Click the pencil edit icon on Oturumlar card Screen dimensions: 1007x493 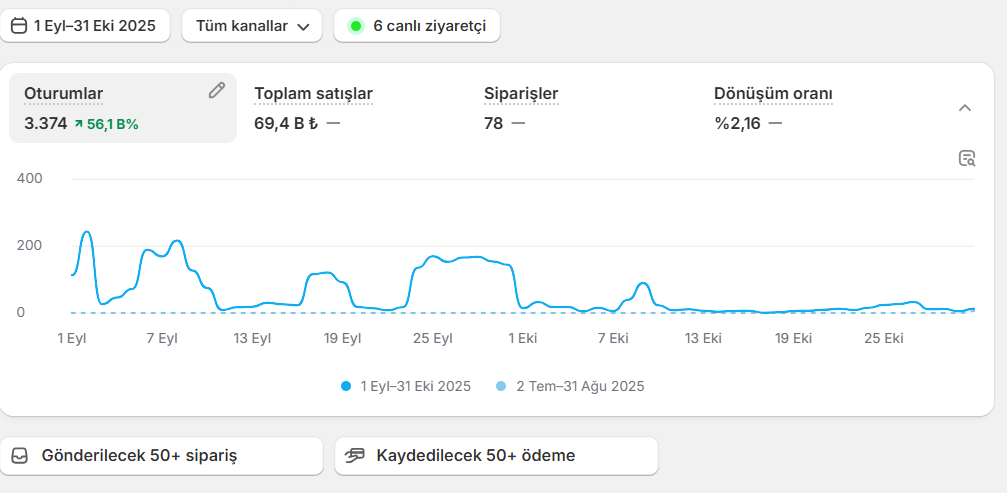coord(217,91)
